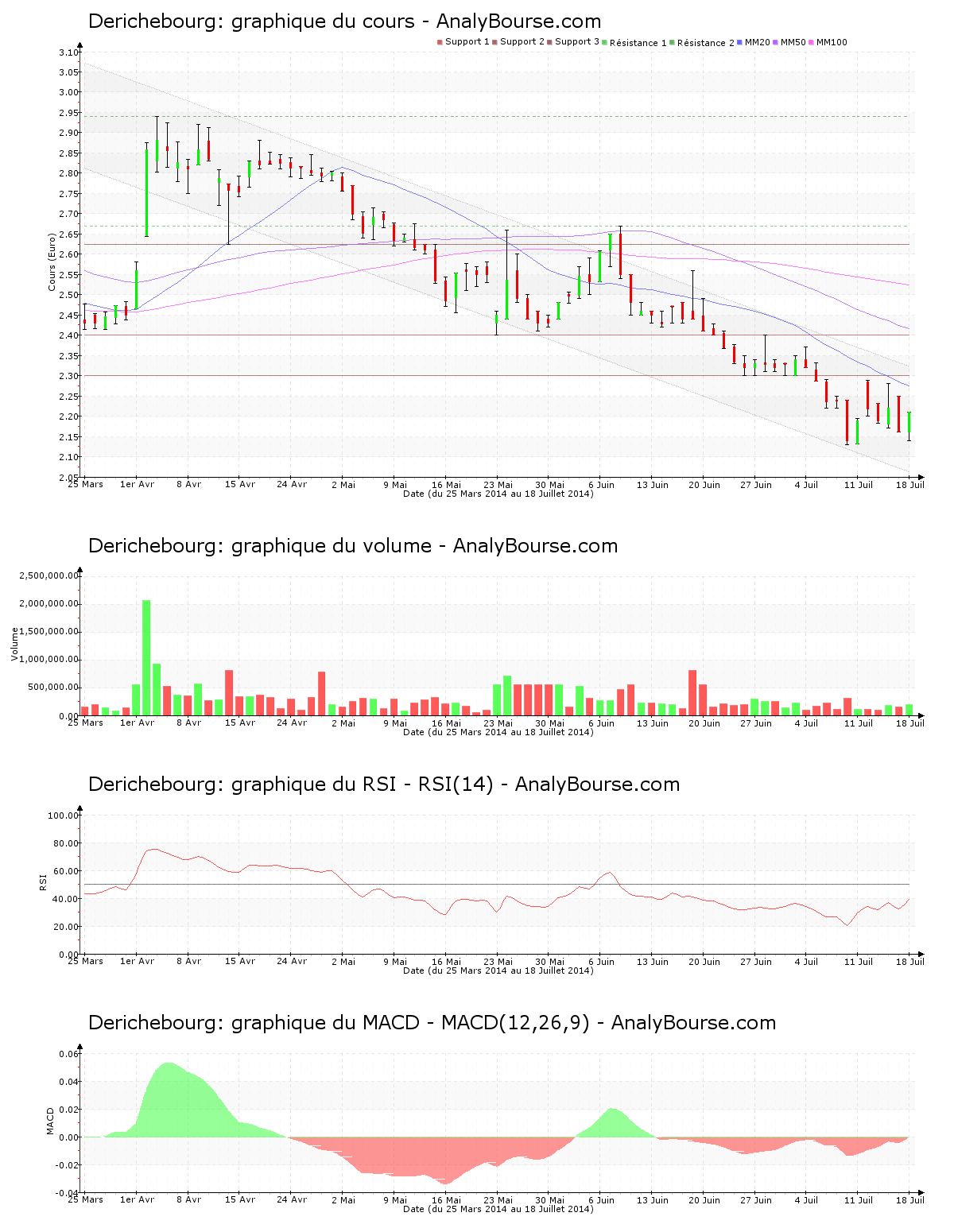The width and height of the screenshot is (954, 1232).
Task: Select the MM100 legend label
Action: coord(832,42)
